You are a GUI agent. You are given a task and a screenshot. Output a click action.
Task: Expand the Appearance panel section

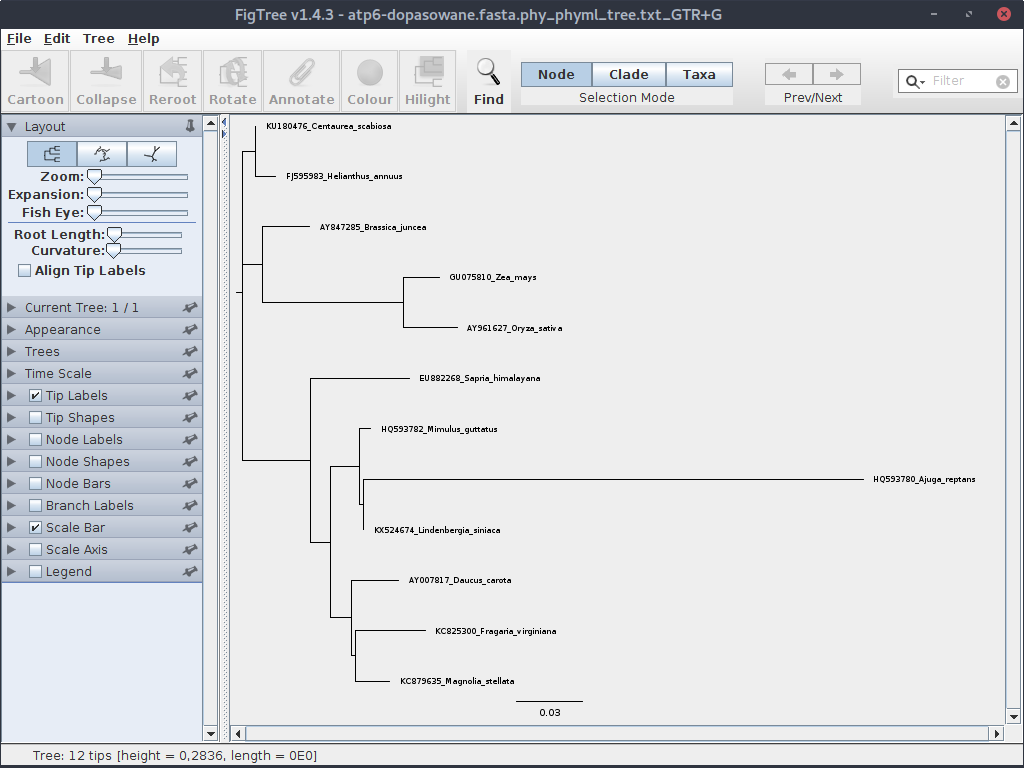click(12, 330)
